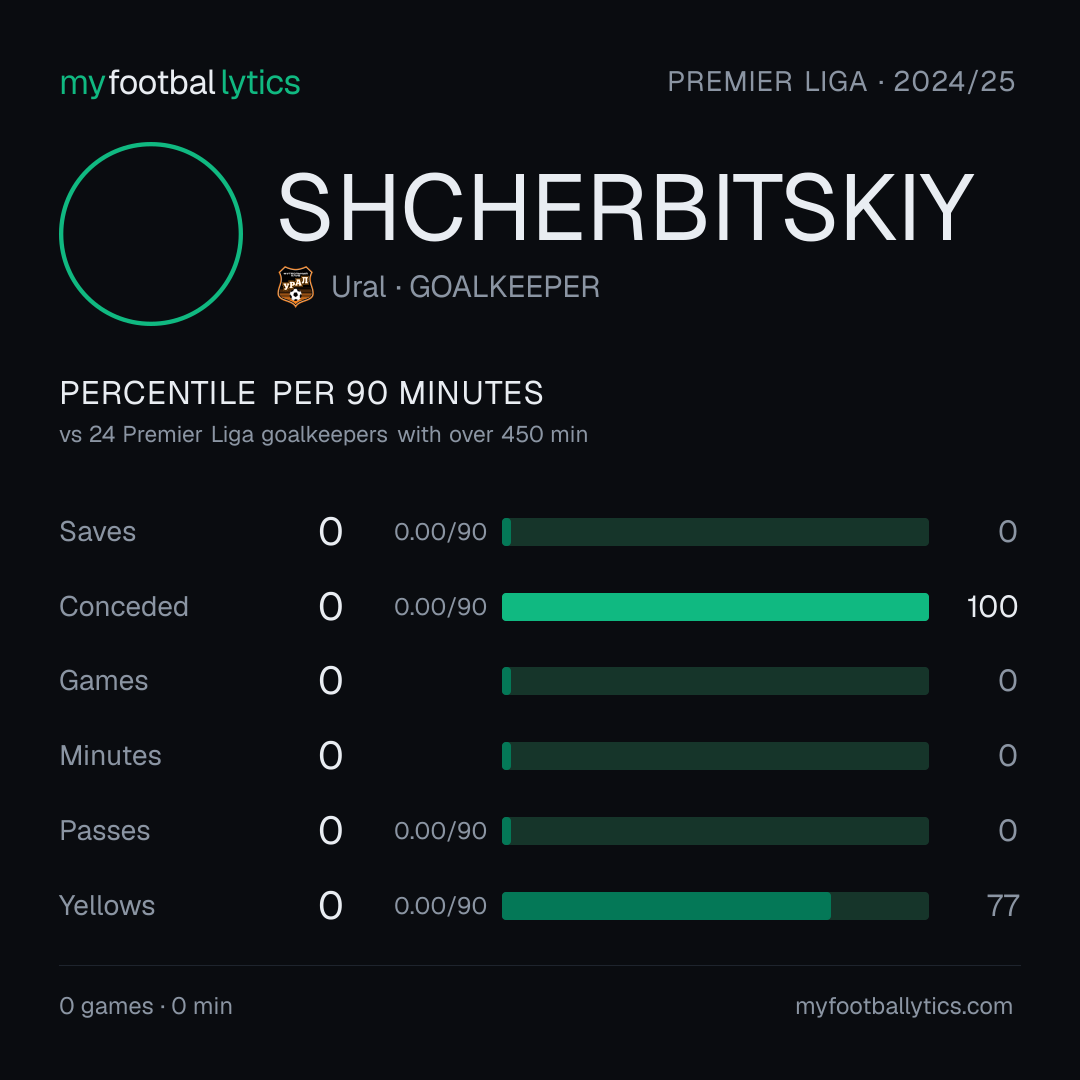The height and width of the screenshot is (1080, 1080).
Task: Click the Ural club crest icon
Action: [x=295, y=287]
